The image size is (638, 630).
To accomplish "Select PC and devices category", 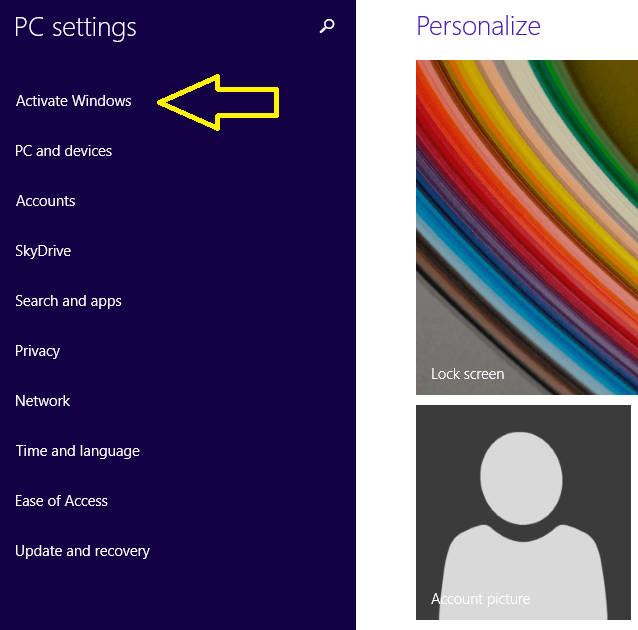I will [64, 151].
